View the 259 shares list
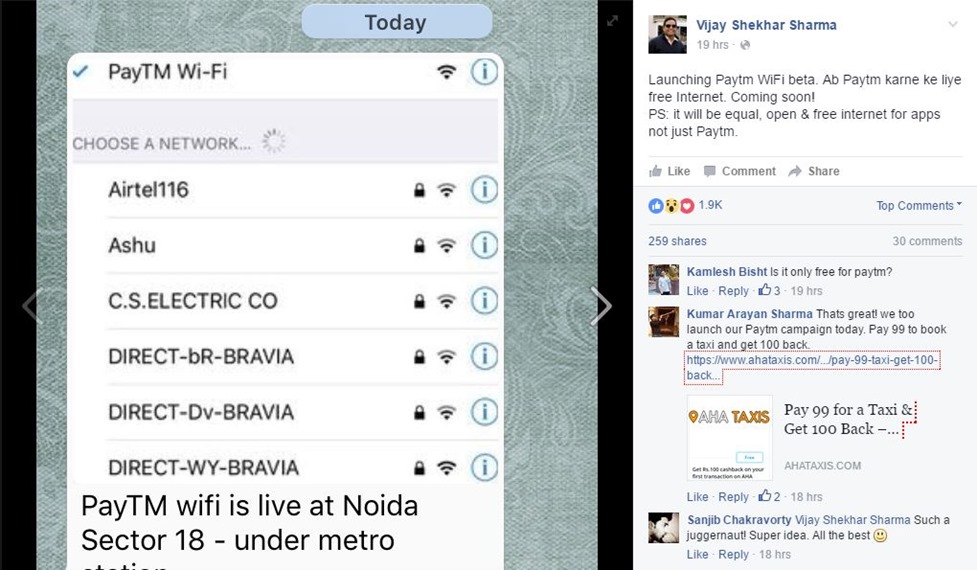 pyautogui.click(x=677, y=241)
